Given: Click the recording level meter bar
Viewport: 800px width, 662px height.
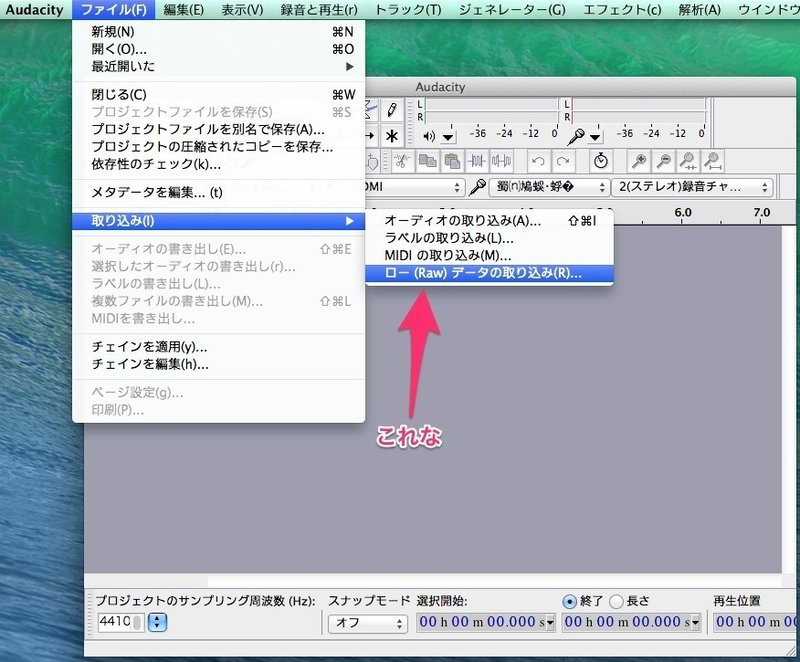Looking at the screenshot, I should pyautogui.click(x=639, y=110).
